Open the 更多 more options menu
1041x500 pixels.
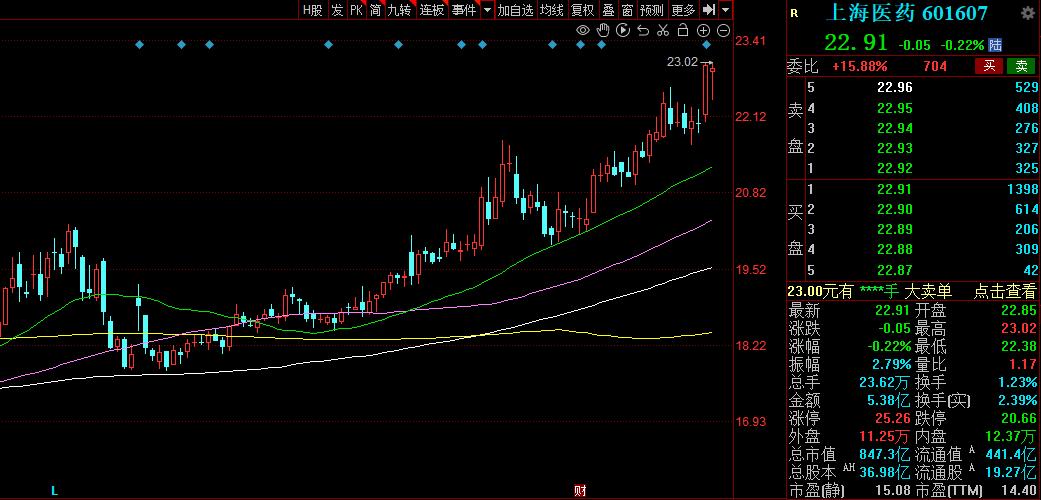click(x=683, y=10)
